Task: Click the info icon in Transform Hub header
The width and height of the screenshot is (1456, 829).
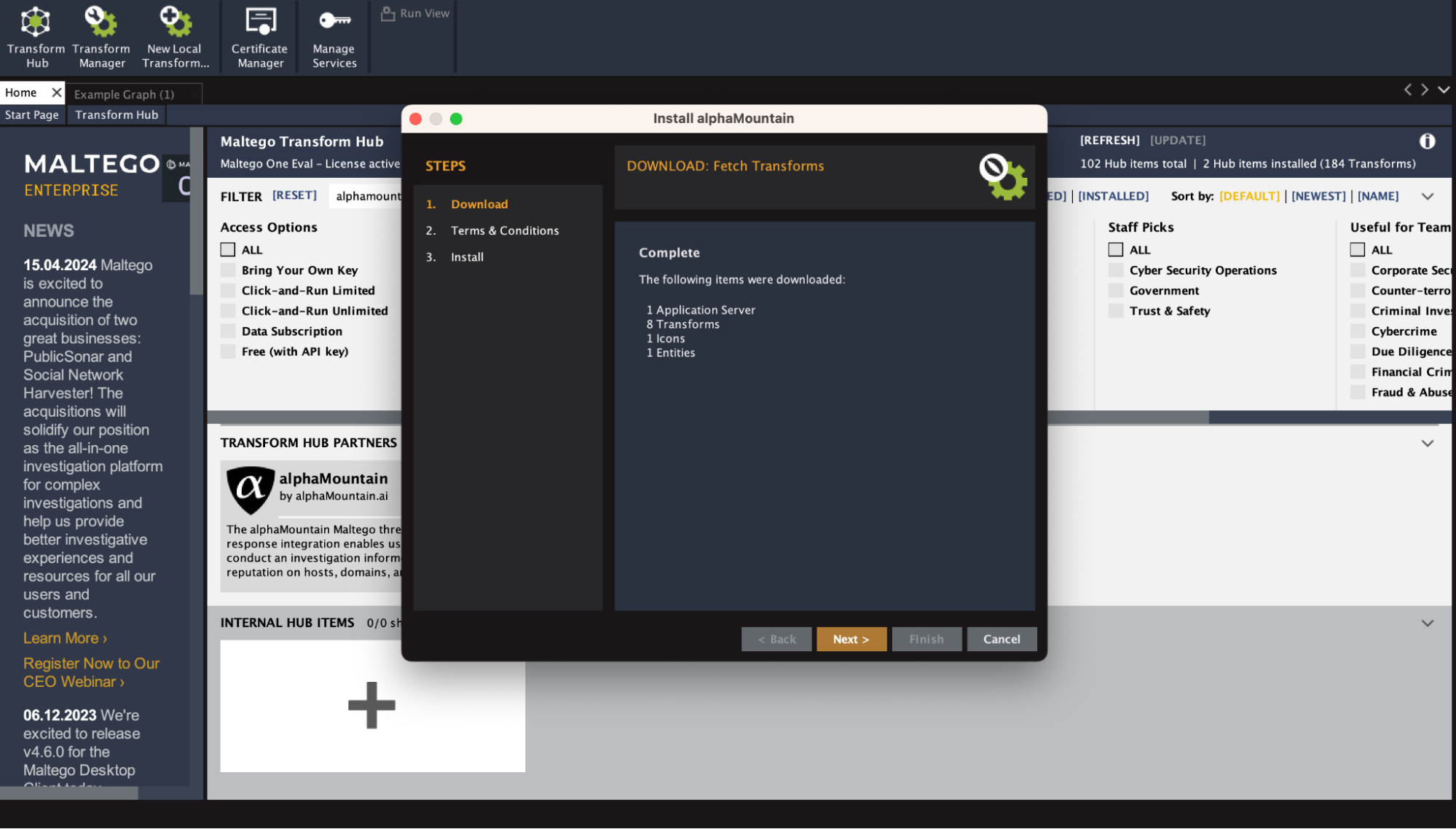Action: click(x=1427, y=141)
